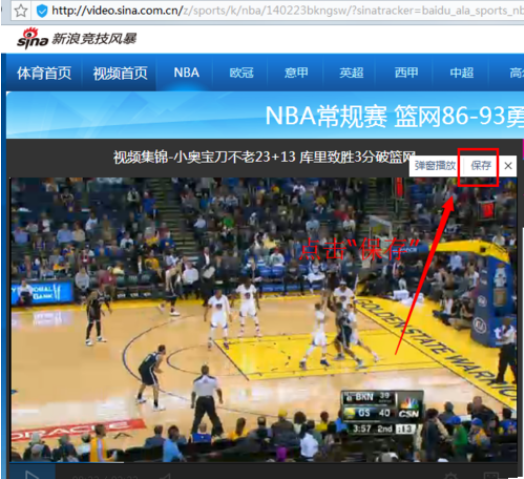Open the 视频首页 navigation tab
The height and width of the screenshot is (479, 524).
click(x=120, y=73)
